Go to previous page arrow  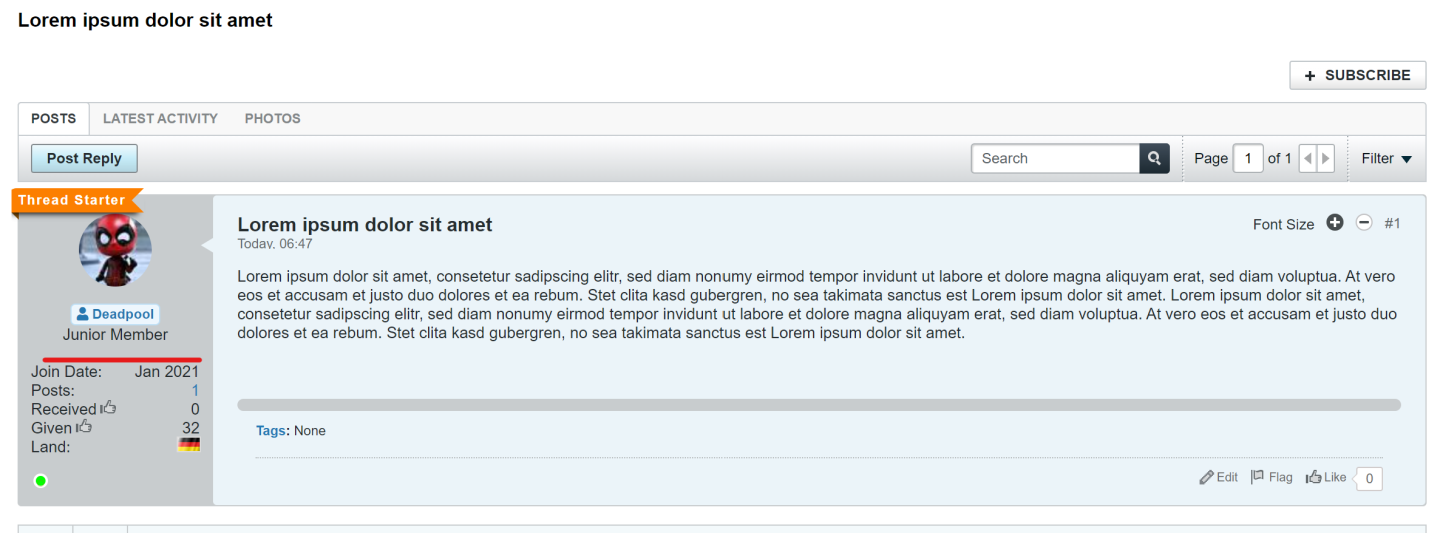pyautogui.click(x=1308, y=158)
